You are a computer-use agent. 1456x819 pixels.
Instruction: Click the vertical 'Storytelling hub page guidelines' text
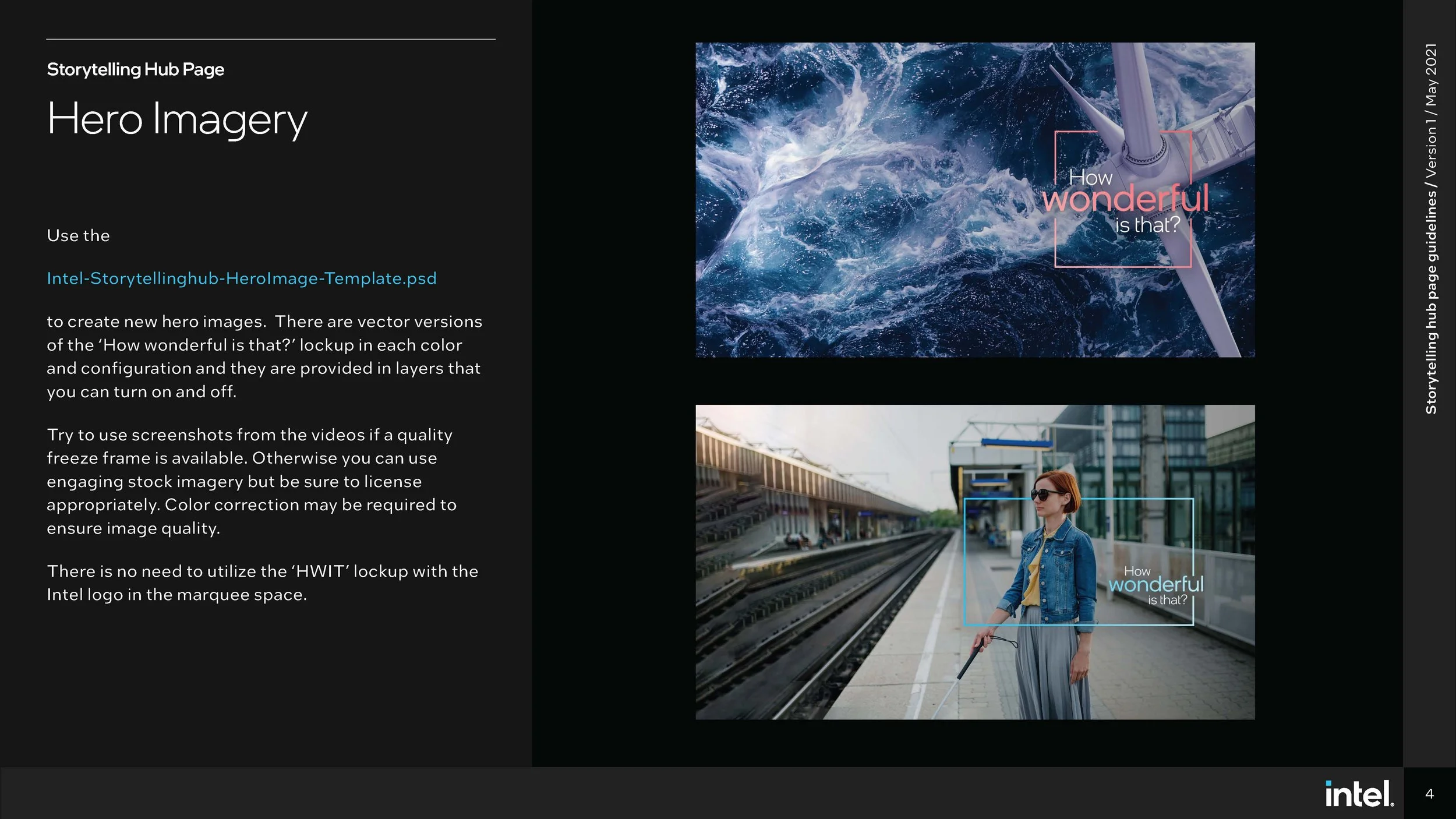pos(1431,303)
